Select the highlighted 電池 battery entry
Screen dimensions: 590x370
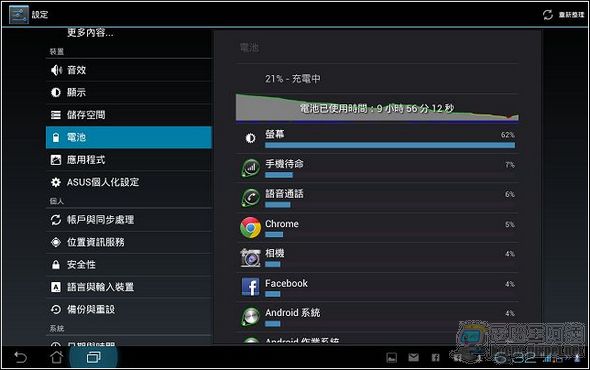point(129,137)
